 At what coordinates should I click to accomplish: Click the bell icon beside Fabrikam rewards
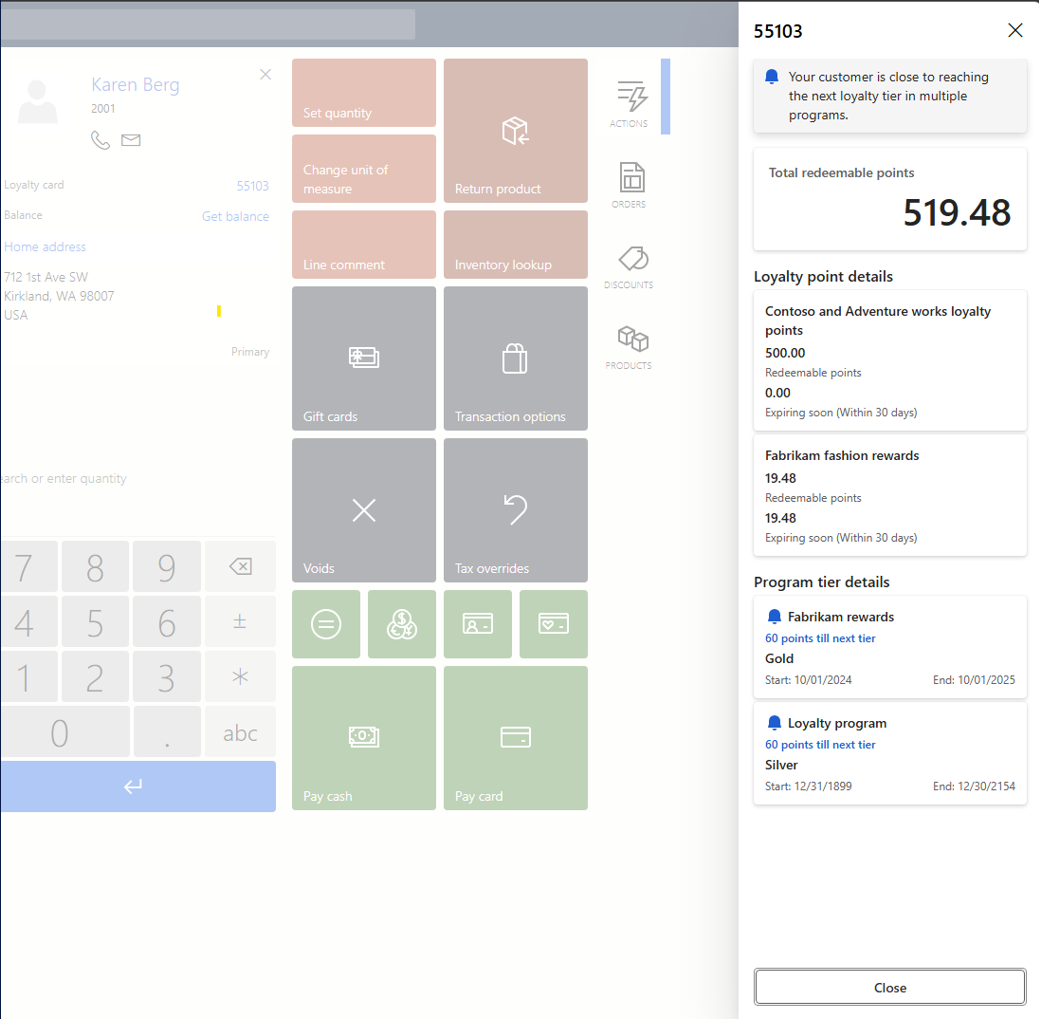(x=773, y=617)
